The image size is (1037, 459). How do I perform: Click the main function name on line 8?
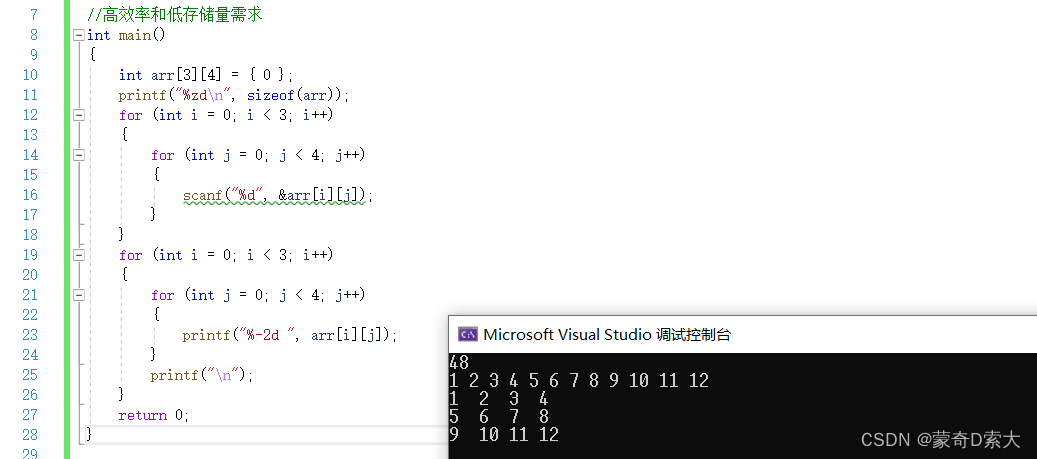click(x=135, y=35)
